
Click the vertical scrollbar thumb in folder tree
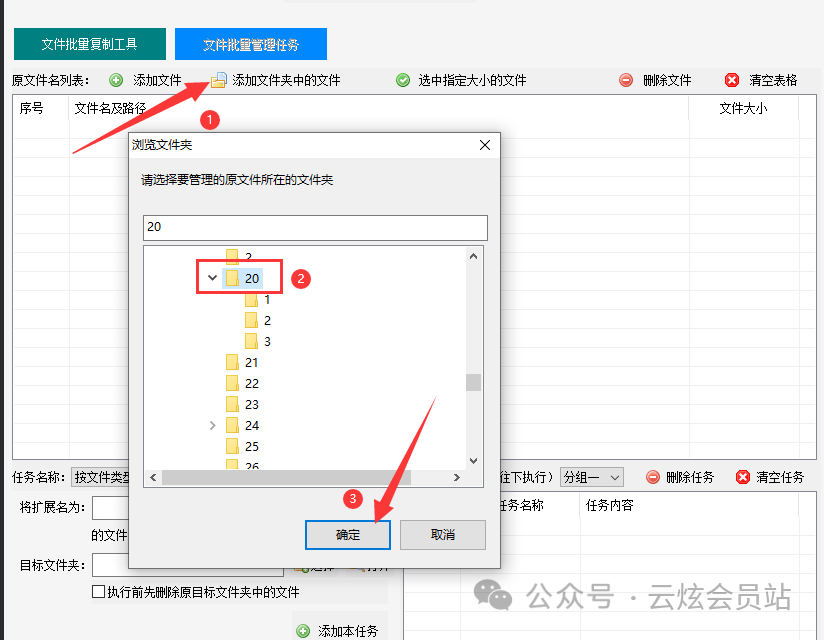coord(473,383)
